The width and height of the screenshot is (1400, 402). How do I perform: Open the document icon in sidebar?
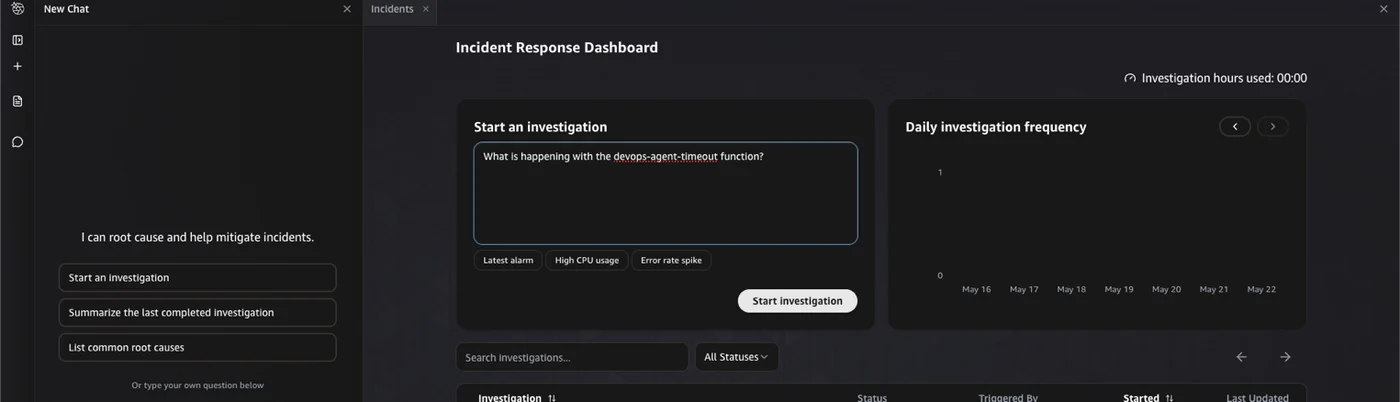tap(17, 101)
